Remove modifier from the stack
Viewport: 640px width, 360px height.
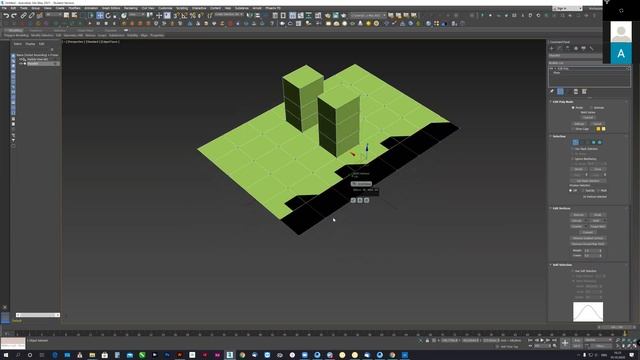coord(576,91)
